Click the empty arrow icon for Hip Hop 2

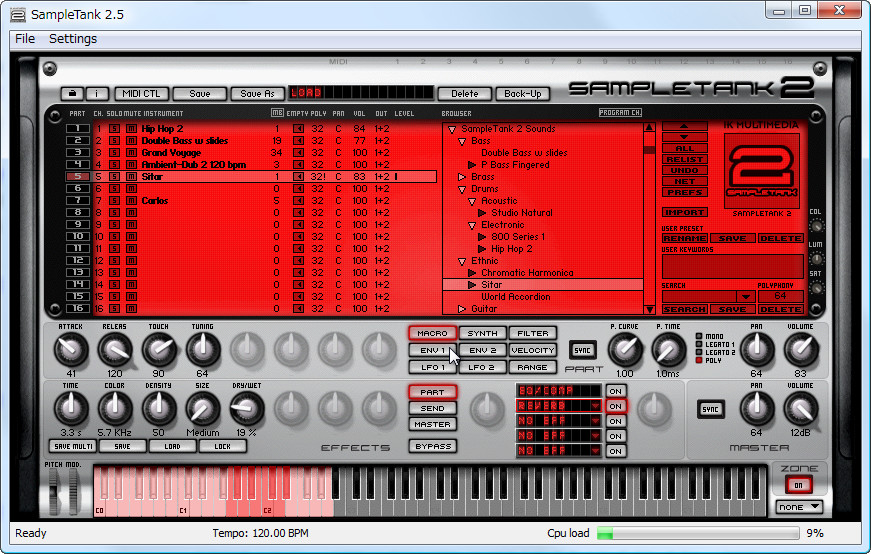(298, 129)
